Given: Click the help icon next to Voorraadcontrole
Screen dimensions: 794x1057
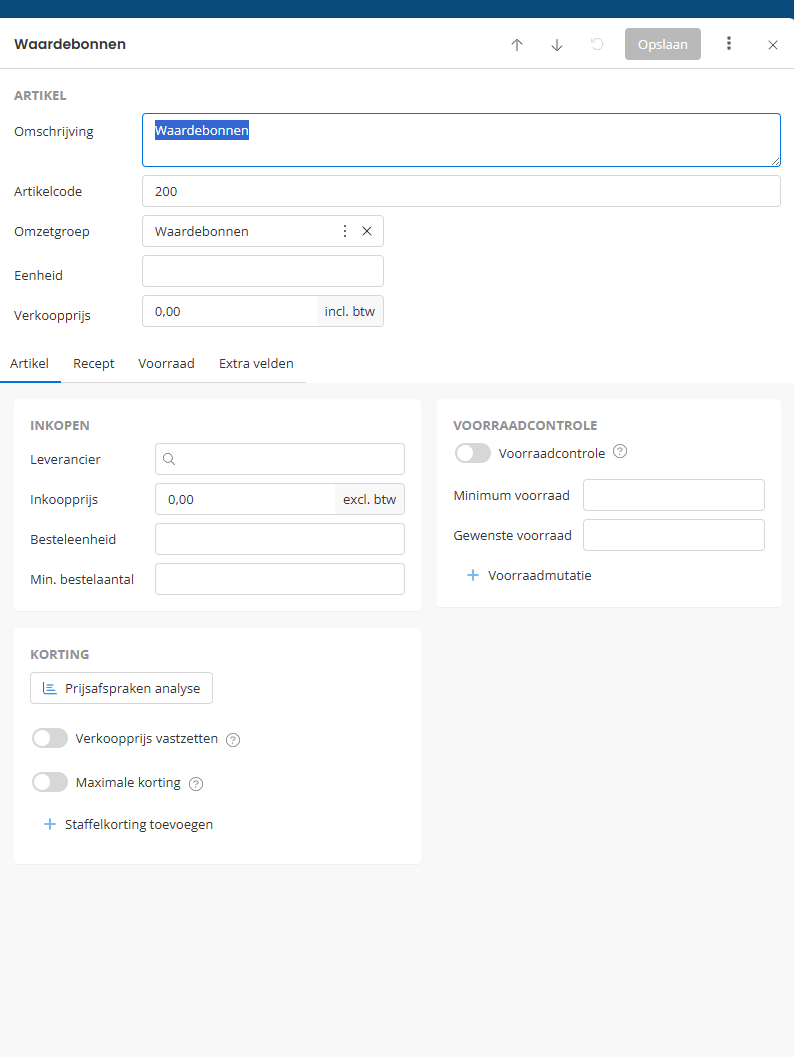Looking at the screenshot, I should coord(620,452).
